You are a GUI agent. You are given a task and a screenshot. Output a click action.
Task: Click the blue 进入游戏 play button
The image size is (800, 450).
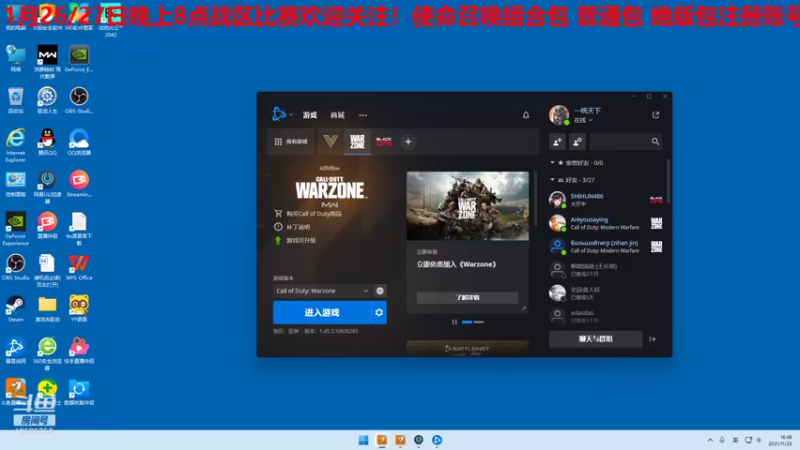coord(322,312)
